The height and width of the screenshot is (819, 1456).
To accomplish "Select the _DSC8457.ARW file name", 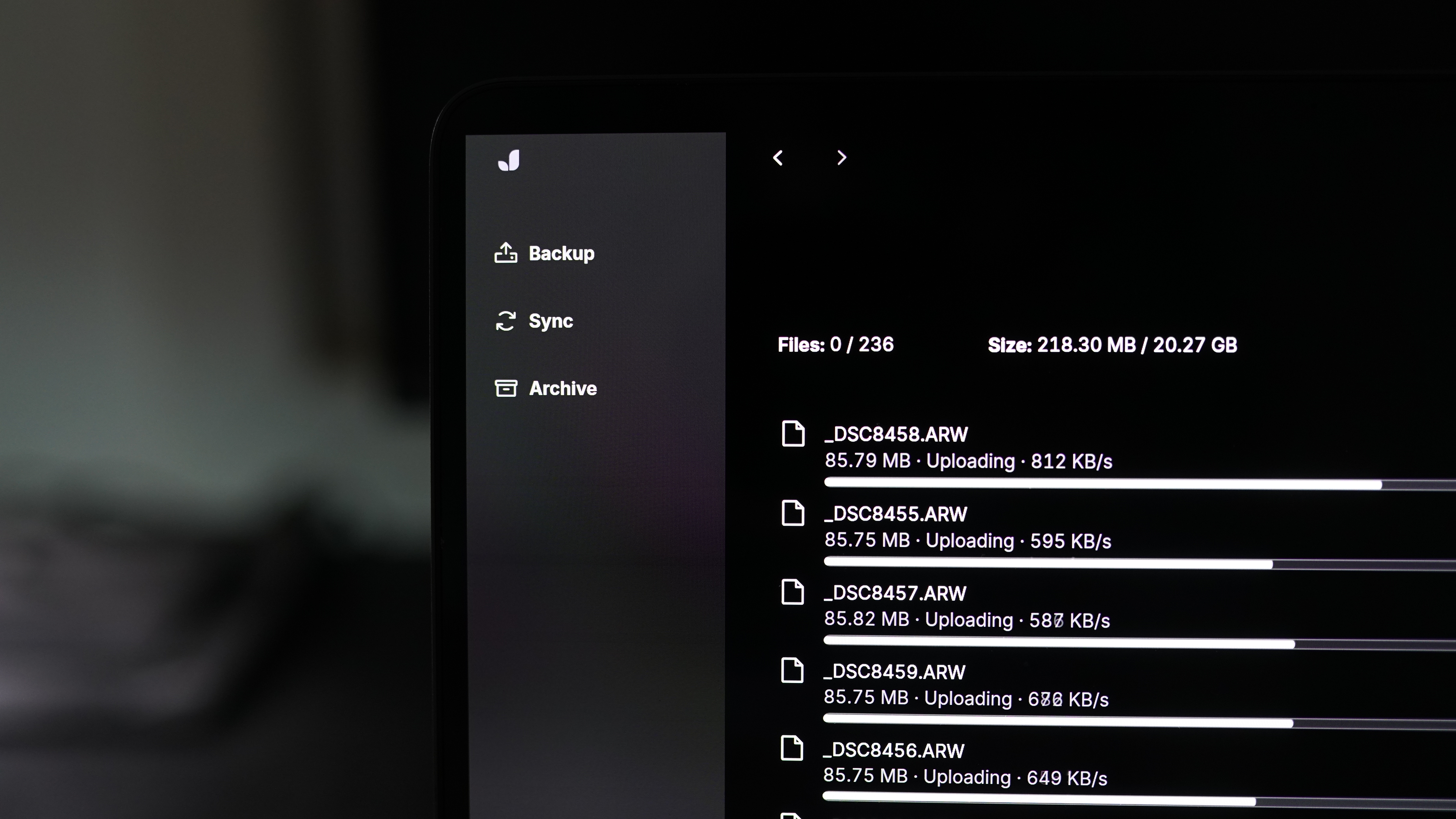I will (x=895, y=593).
